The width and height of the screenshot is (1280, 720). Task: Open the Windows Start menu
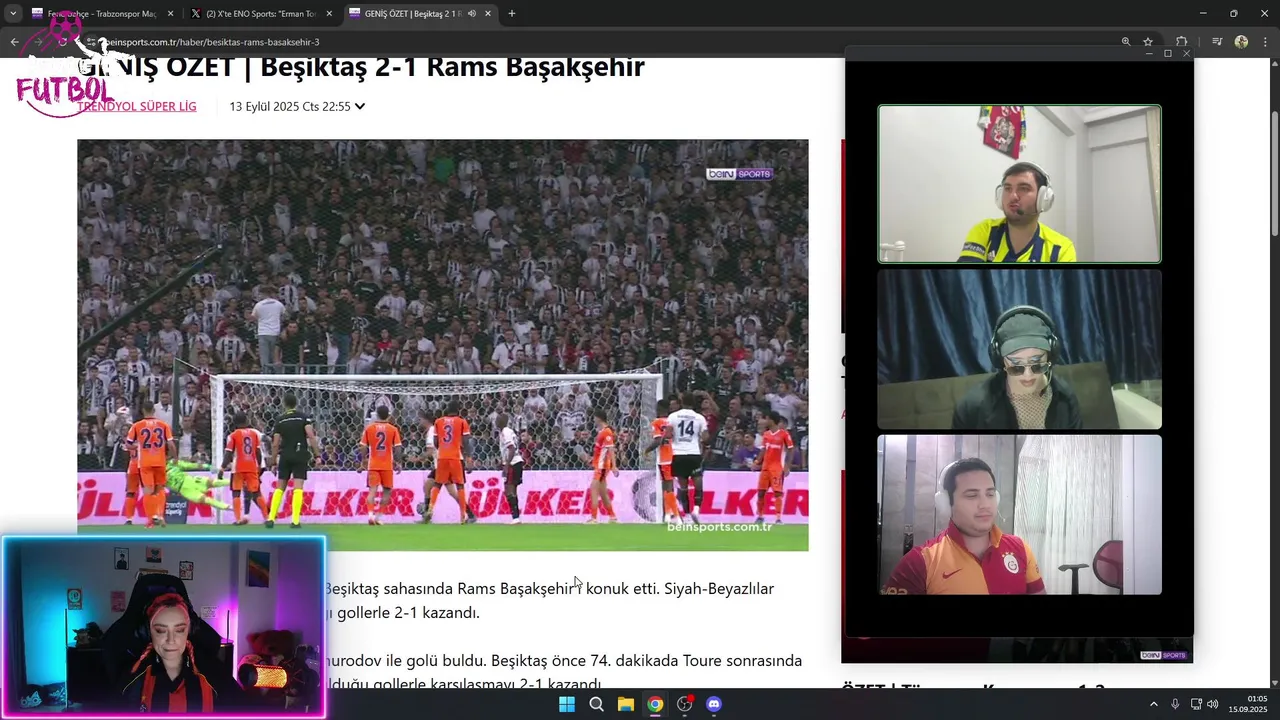click(567, 704)
